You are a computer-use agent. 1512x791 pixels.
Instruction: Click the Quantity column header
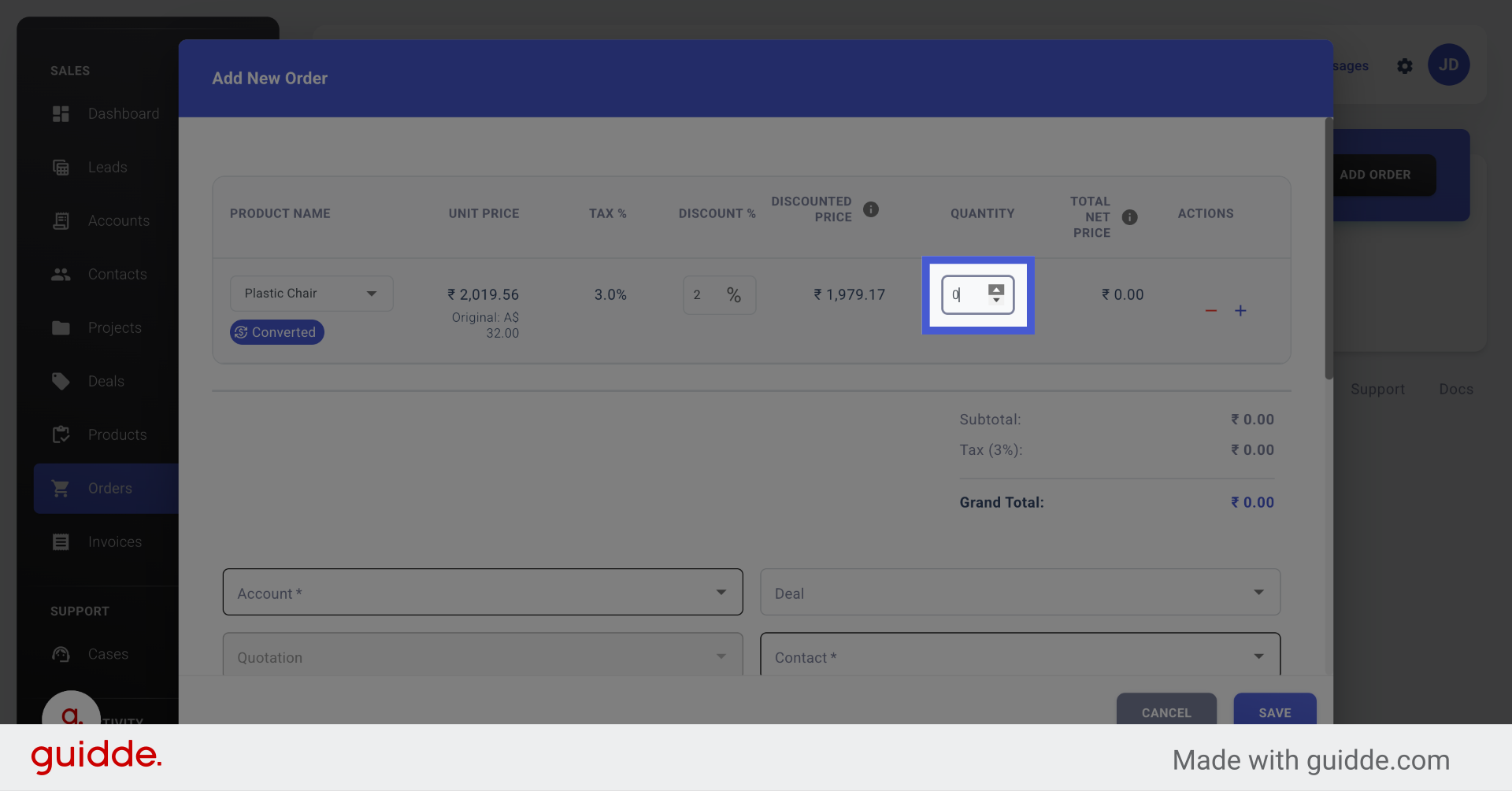pos(983,214)
